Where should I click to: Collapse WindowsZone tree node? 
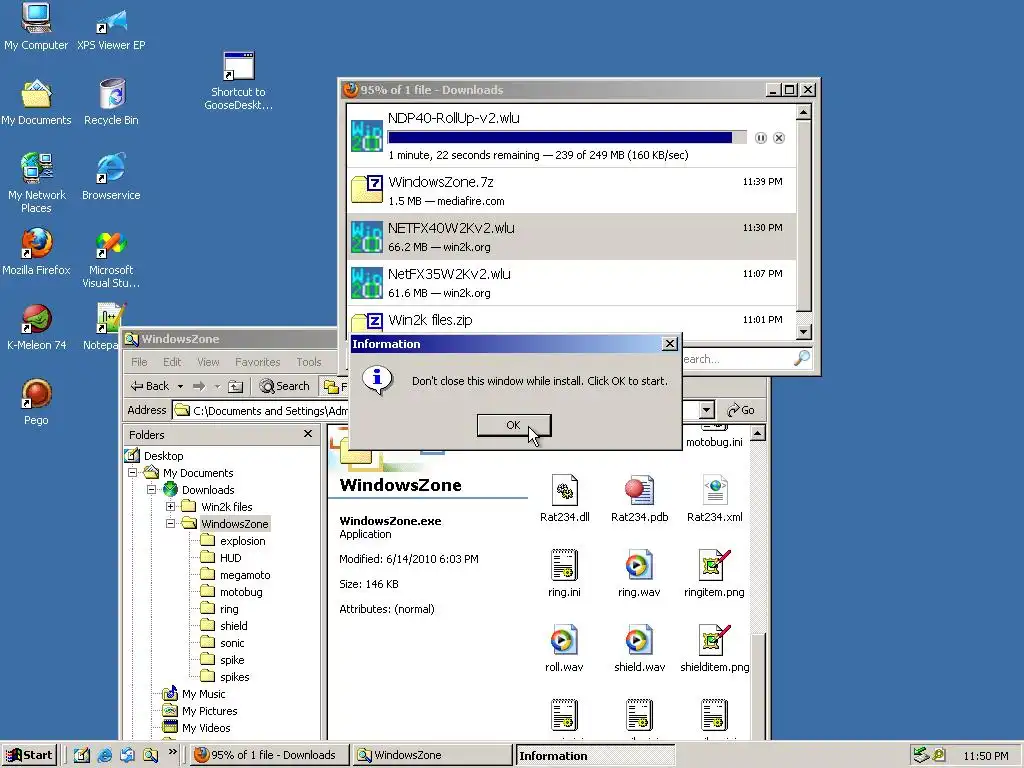170,523
